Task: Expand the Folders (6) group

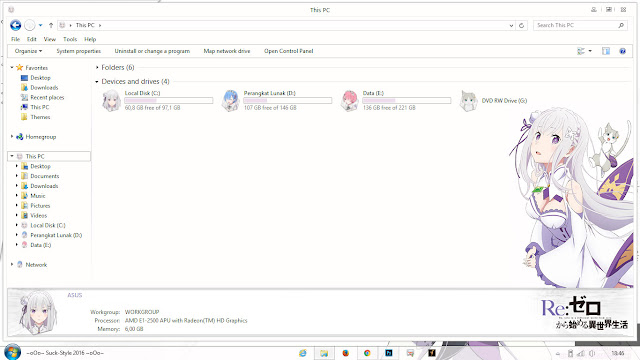Action: pos(97,67)
